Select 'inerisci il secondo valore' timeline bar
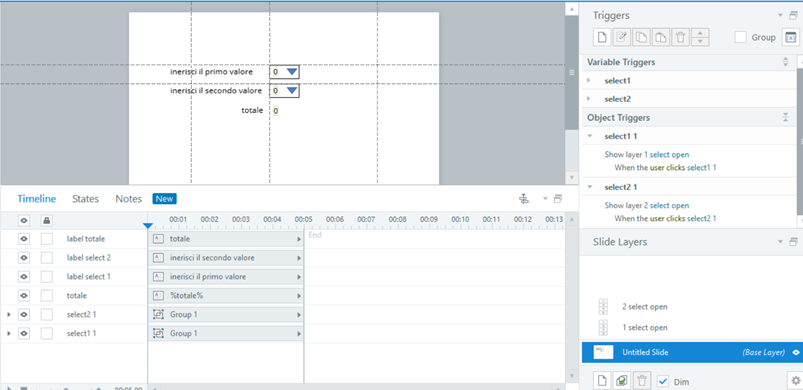Screen dimensions: 803x390 [226, 258]
